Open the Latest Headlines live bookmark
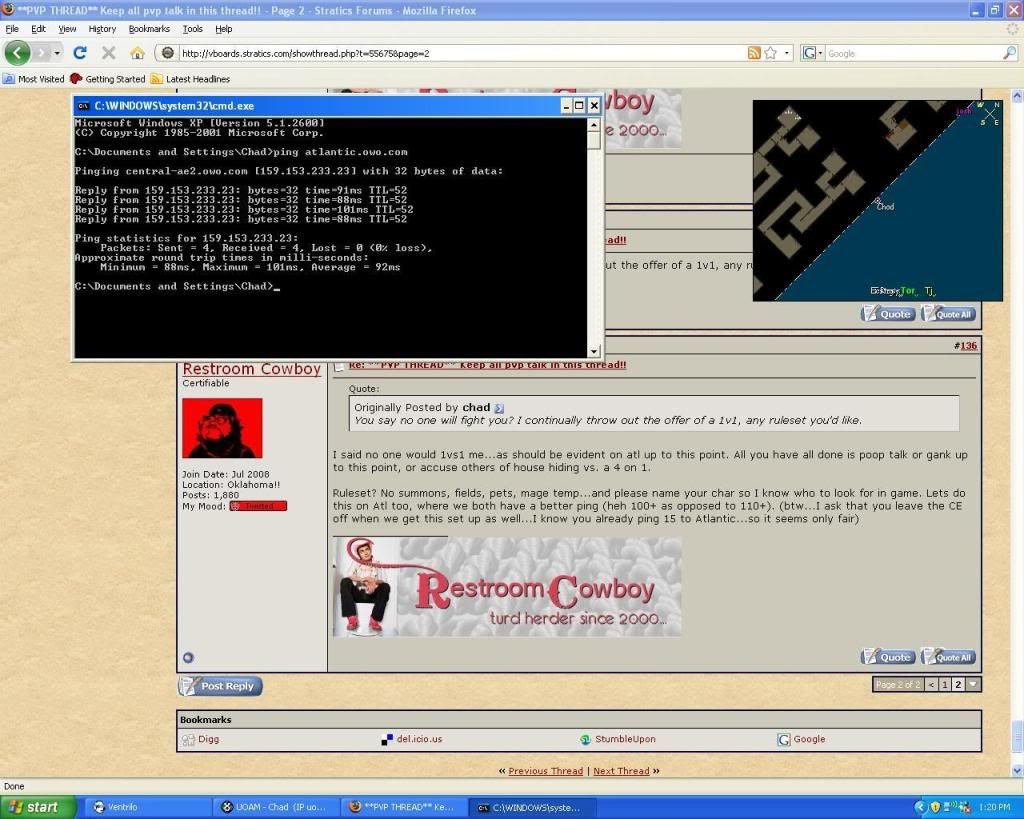Screen dimensions: 1024x819 pos(190,79)
